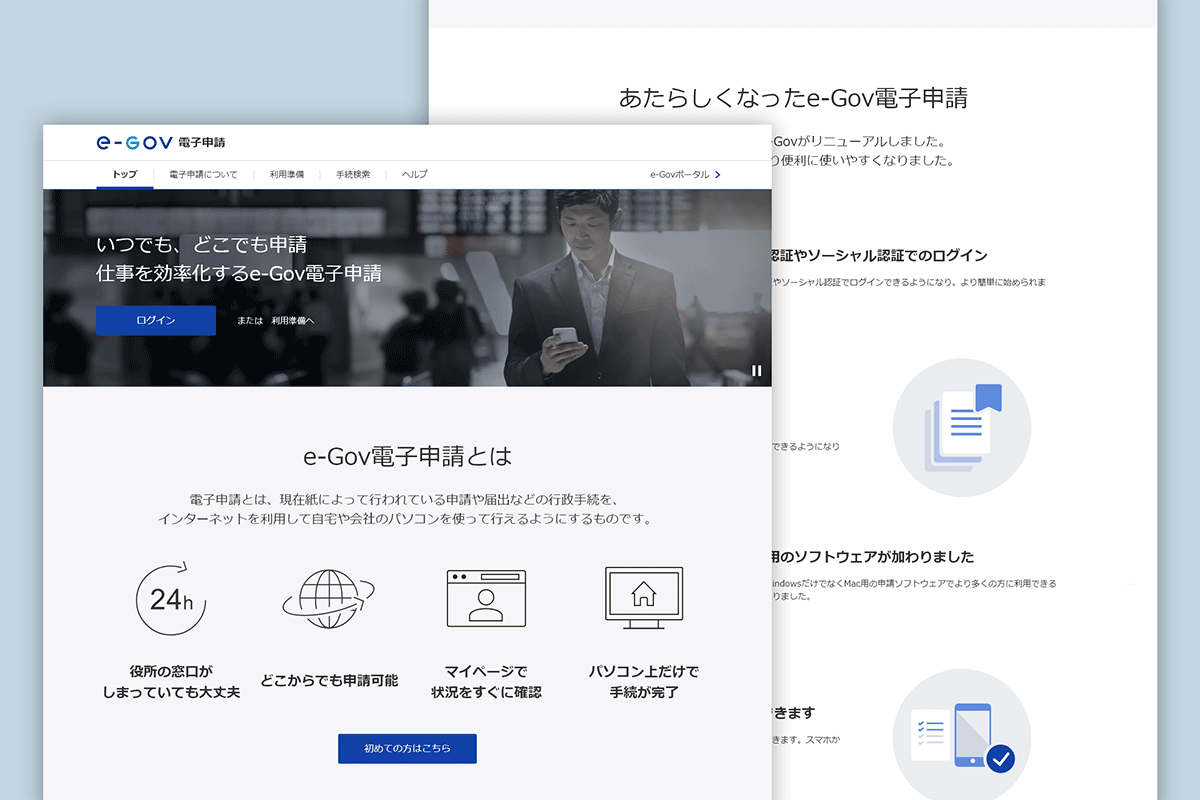Screen dimensions: 1200x800
Task: Open the 利用準備 navigation tab
Action: point(287,174)
